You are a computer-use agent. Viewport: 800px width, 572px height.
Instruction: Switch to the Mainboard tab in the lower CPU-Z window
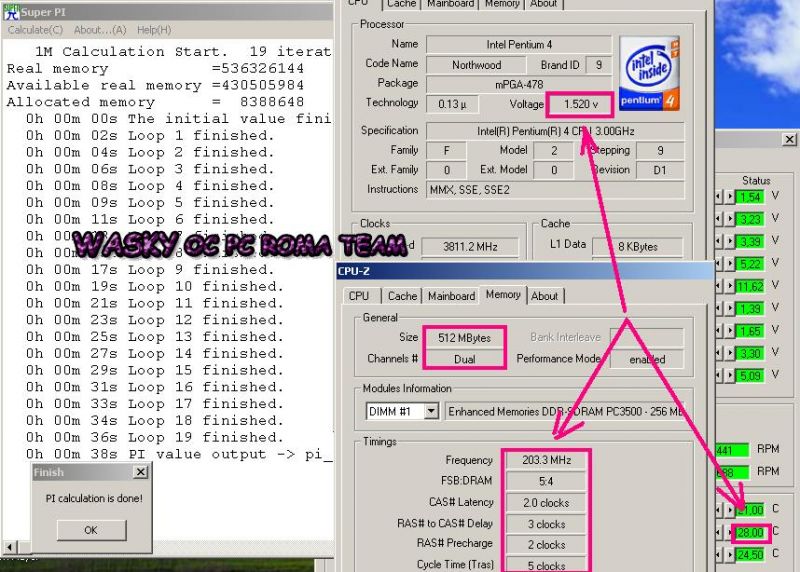coord(451,296)
